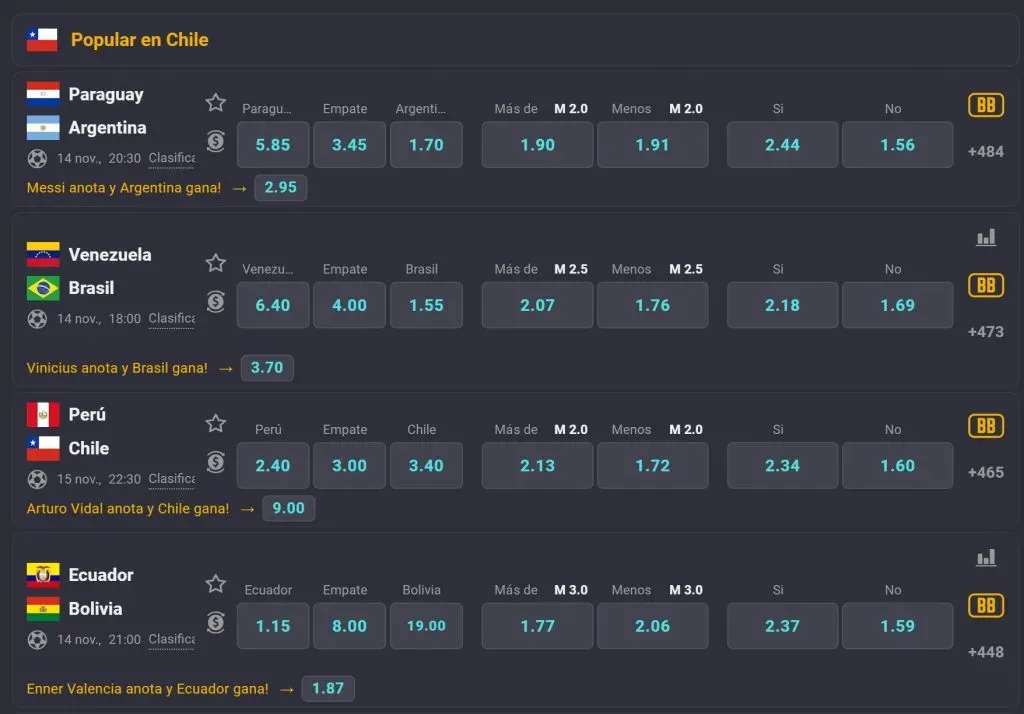1024x714 pixels.
Task: Click the Chile flag beside Popular en Chile
Action: coord(42,39)
